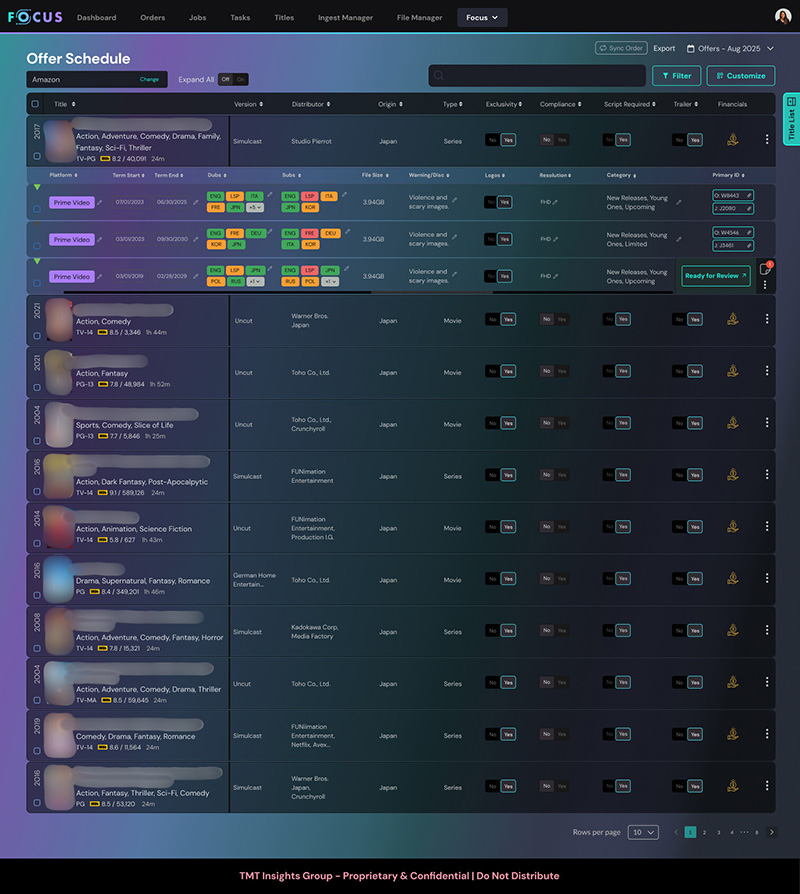The height and width of the screenshot is (894, 800).
Task: Click financials icon for Warner Bros. Japan movie
Action: tap(732, 320)
